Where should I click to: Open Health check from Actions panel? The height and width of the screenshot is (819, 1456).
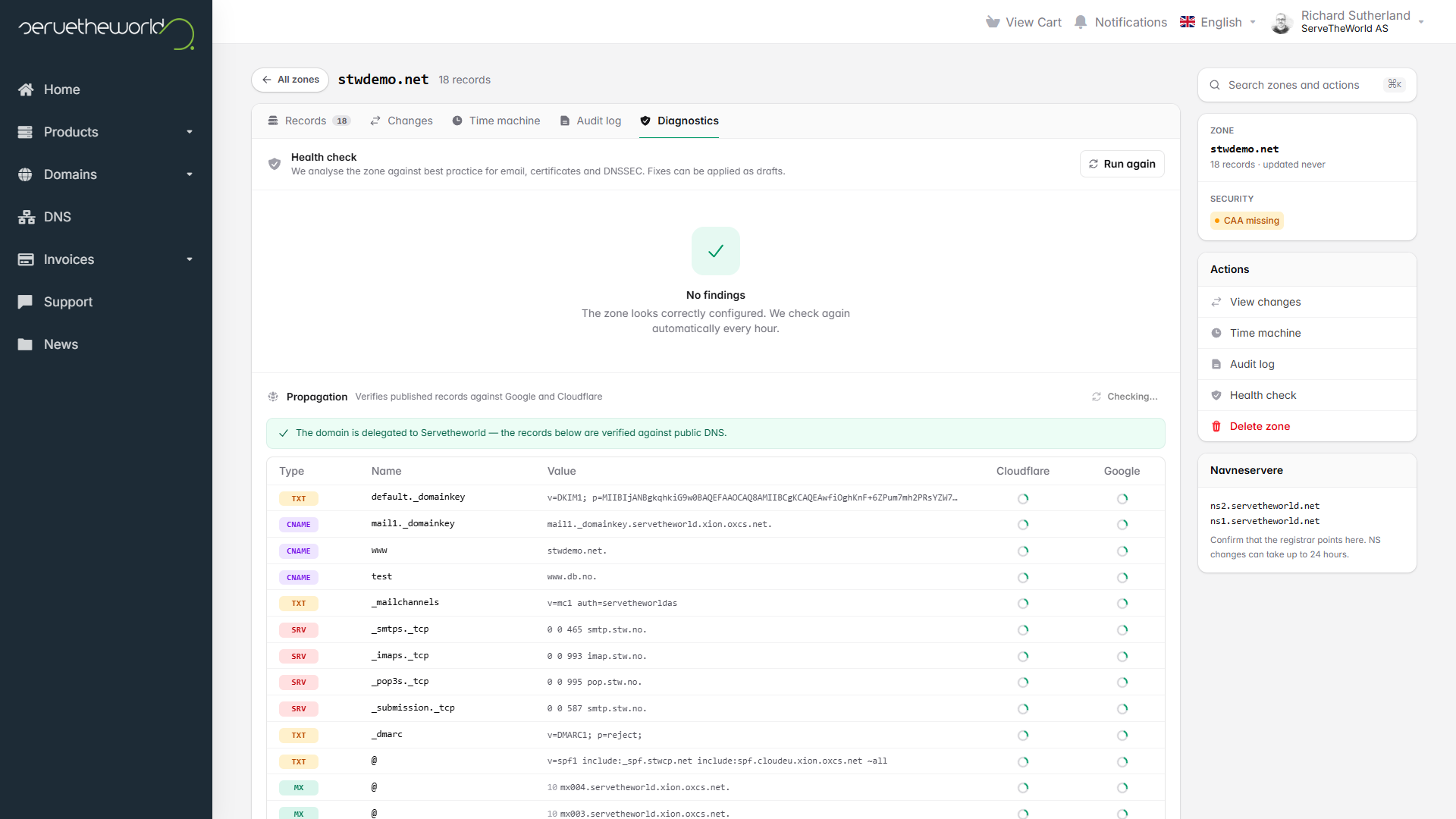click(x=1307, y=395)
